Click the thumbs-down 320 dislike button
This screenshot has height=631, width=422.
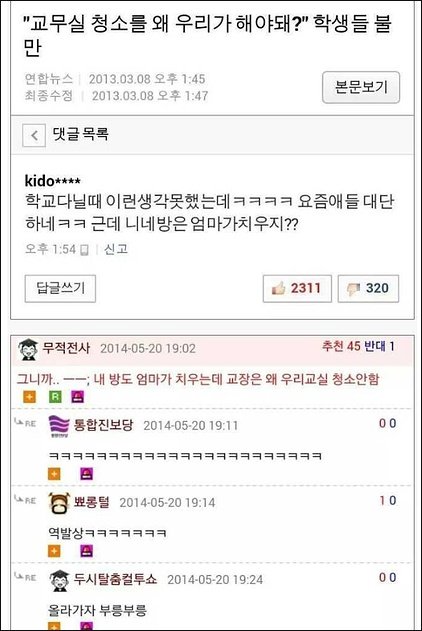pyautogui.click(x=368, y=289)
